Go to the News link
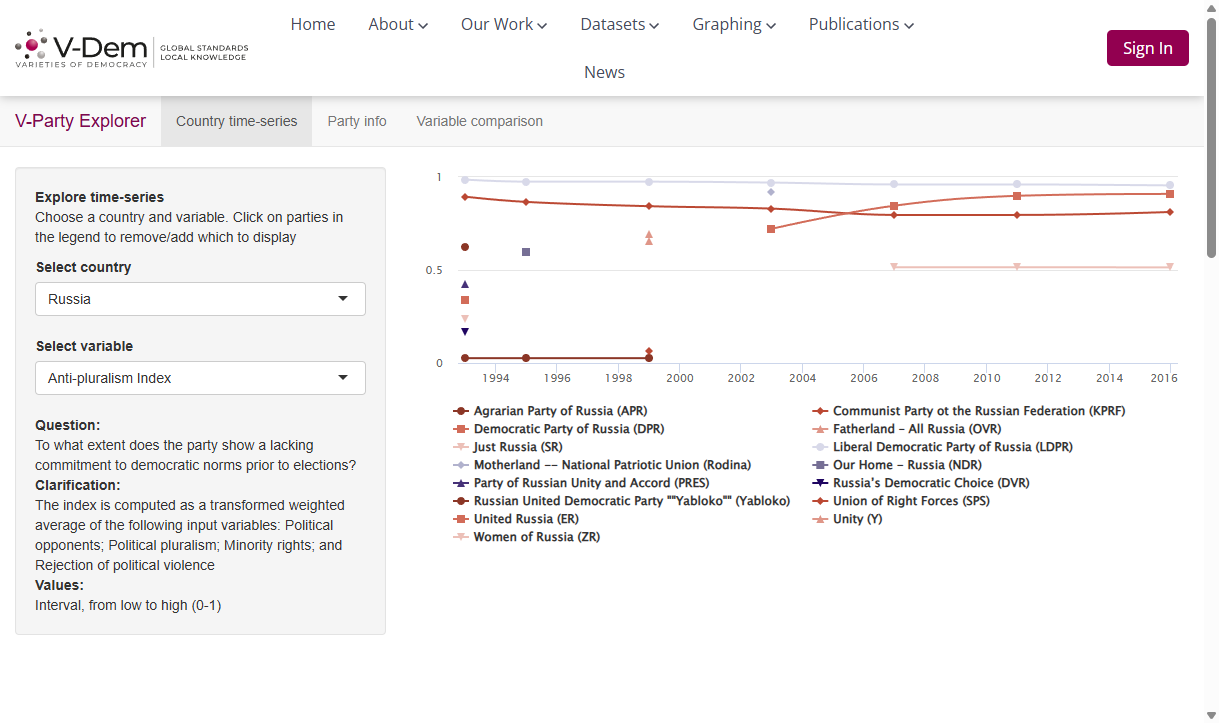Screen dimensions: 1219x723 605,72
